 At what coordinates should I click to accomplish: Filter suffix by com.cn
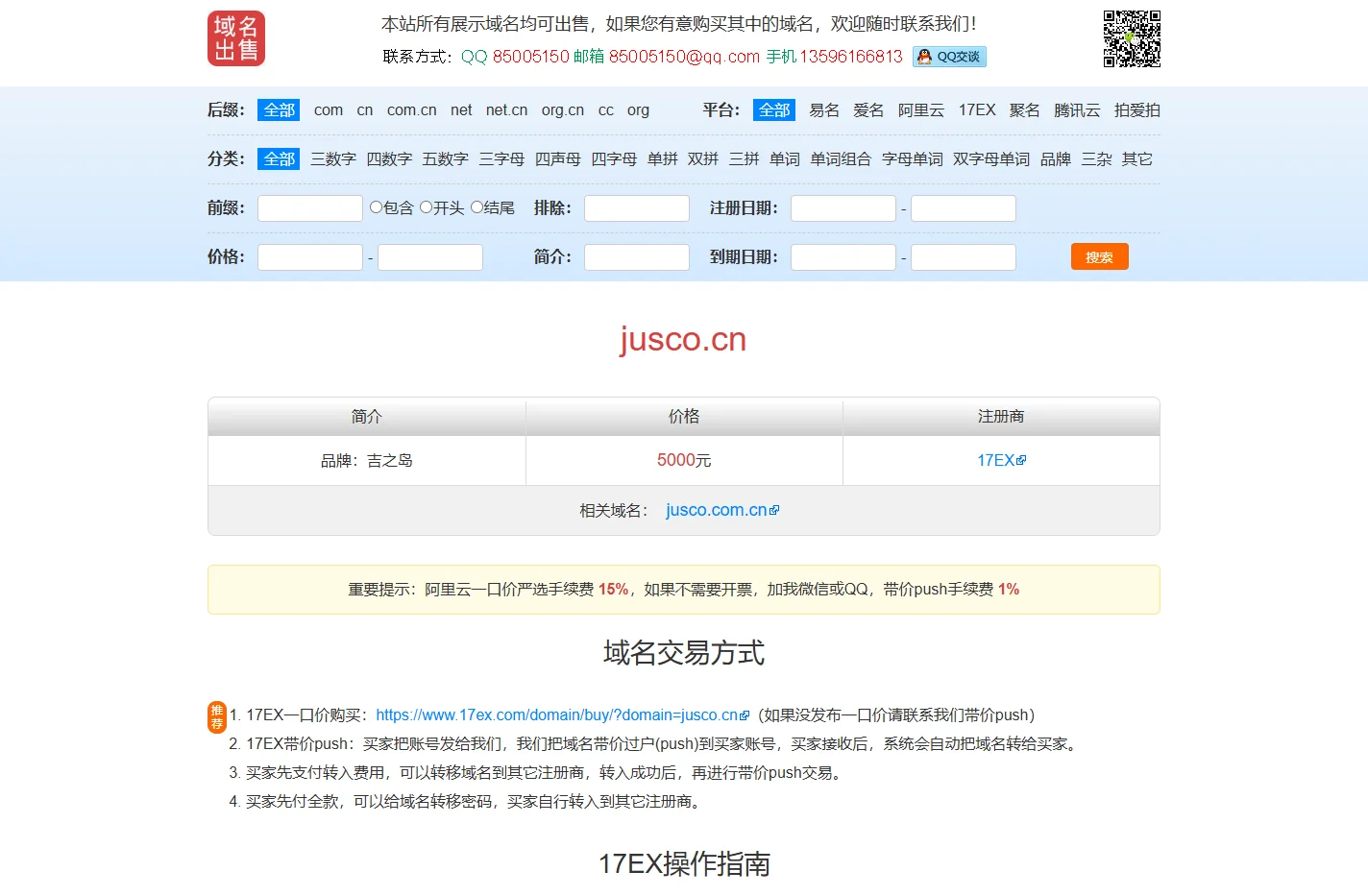coord(412,110)
